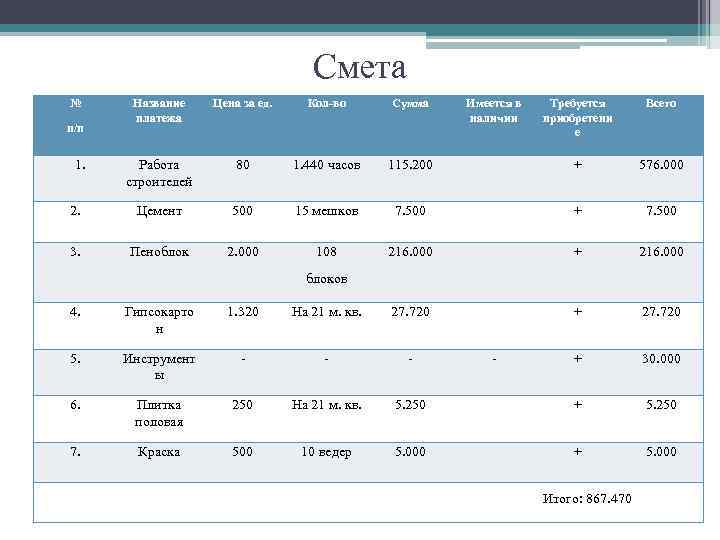Click the "1.440 часов" quantity cell
Screen dimensions: 720x540
pyautogui.click(x=326, y=165)
